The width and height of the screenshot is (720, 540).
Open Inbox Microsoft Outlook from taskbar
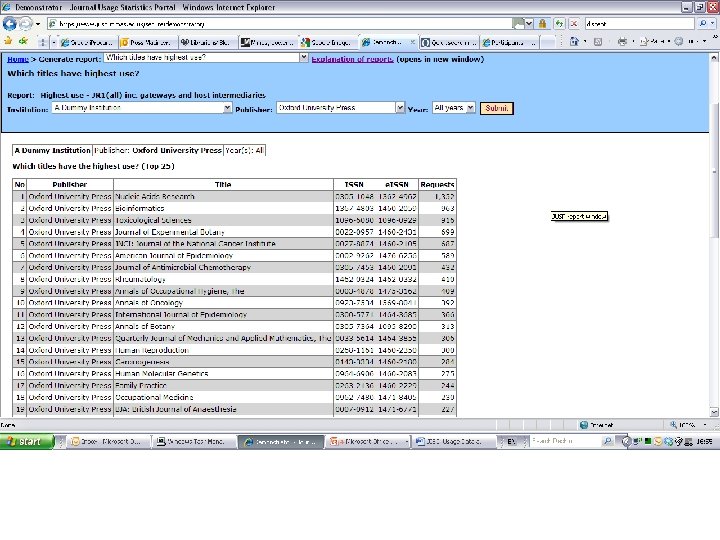(109, 442)
